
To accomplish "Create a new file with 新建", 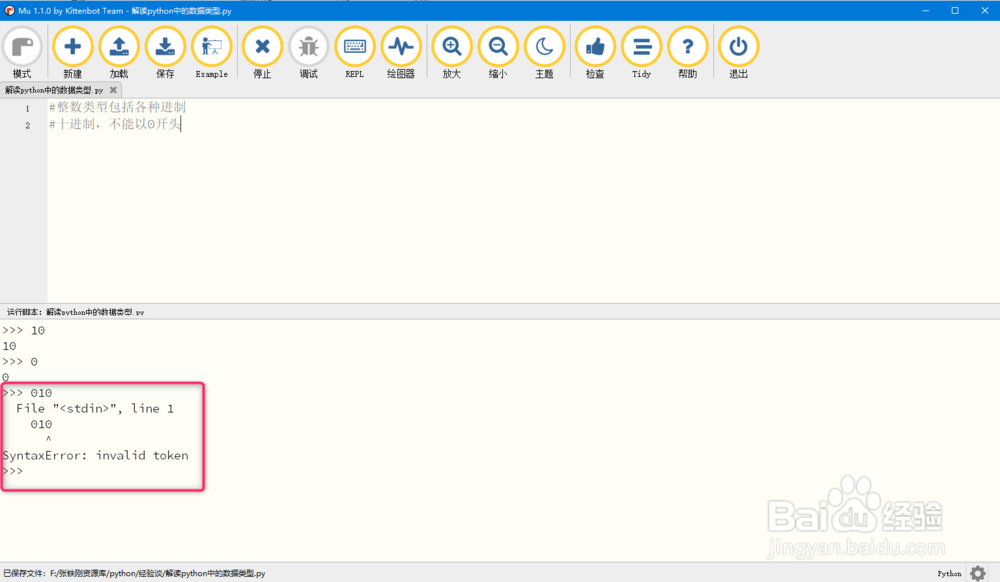I will (73, 53).
